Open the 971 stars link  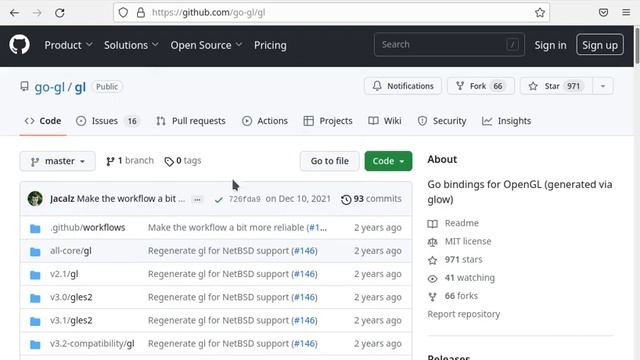click(x=455, y=260)
